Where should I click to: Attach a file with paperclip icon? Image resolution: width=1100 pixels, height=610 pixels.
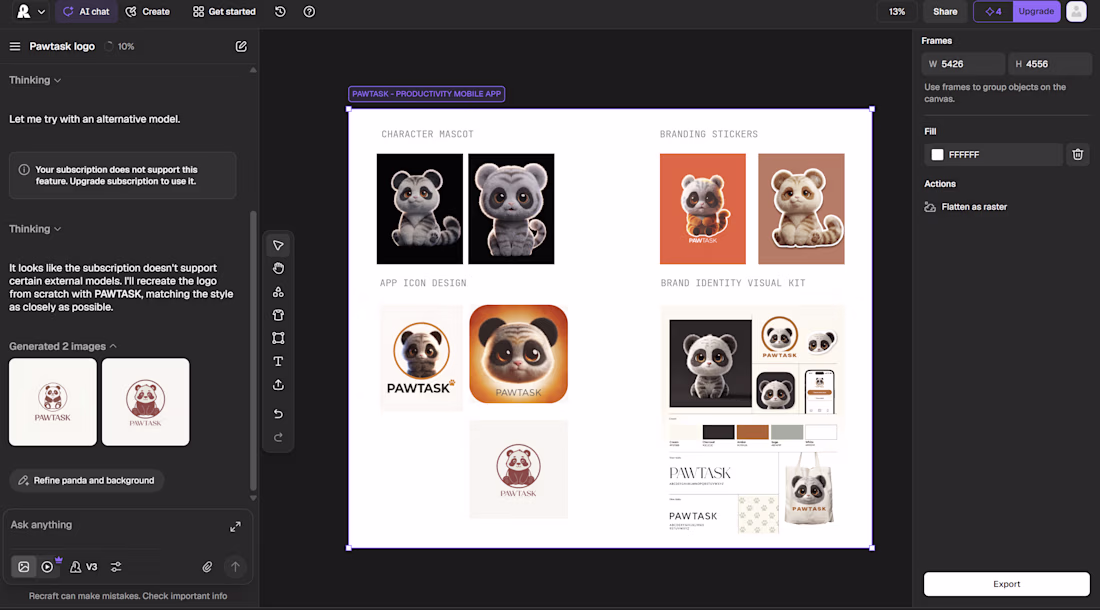pos(207,567)
